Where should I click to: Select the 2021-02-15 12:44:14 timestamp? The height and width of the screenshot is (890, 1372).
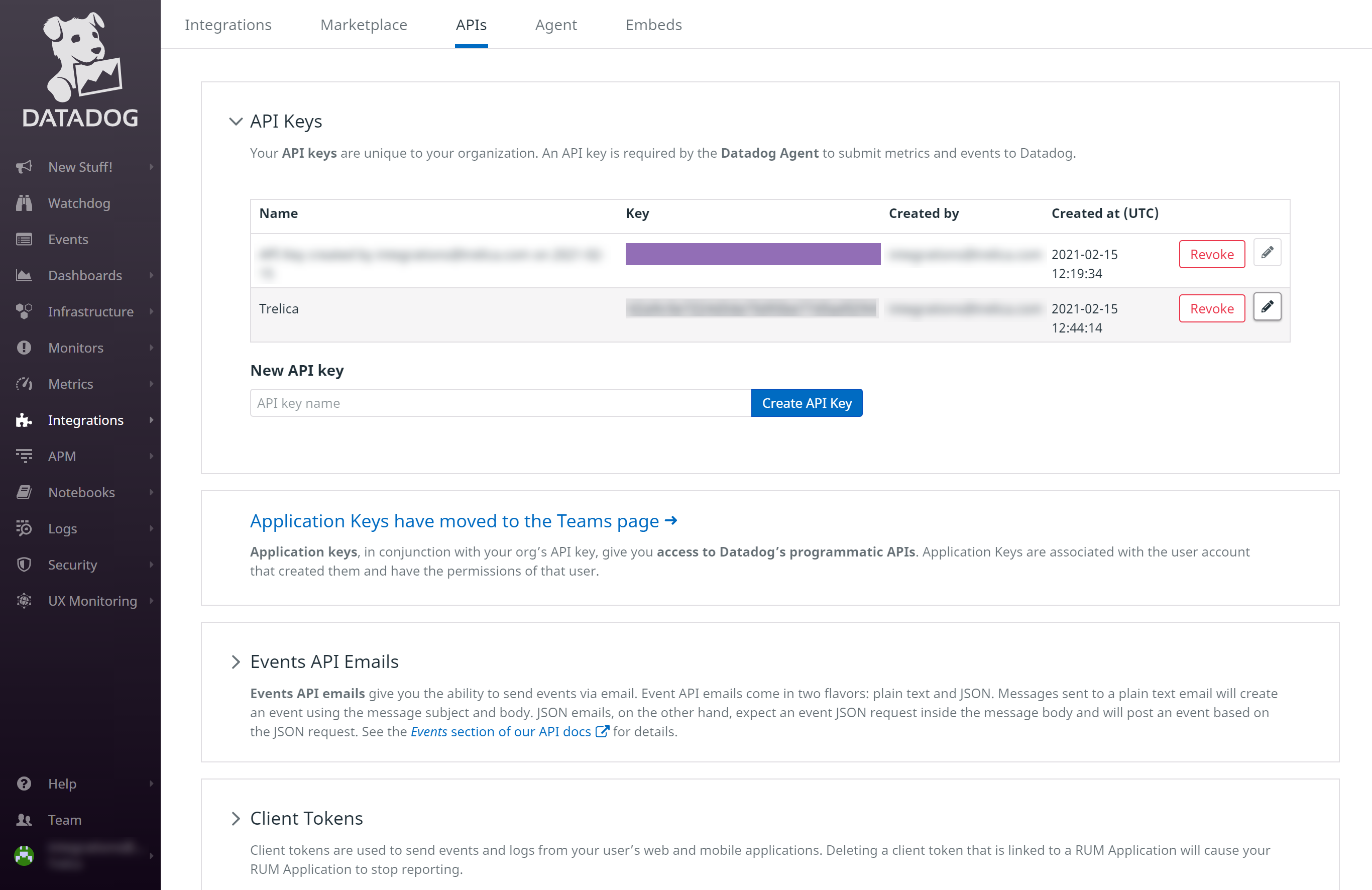(x=1084, y=318)
